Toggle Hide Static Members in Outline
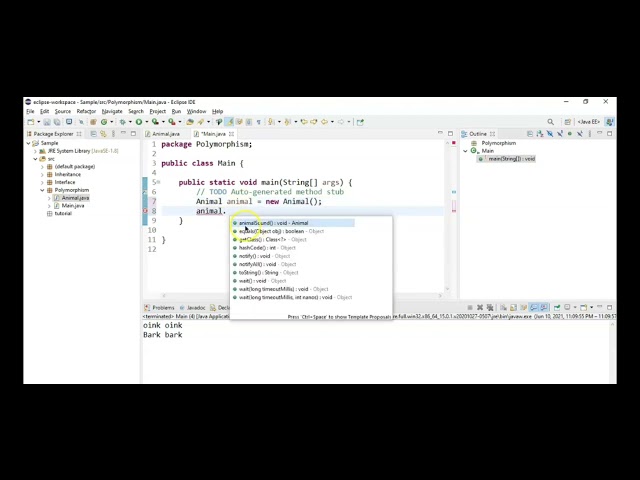This screenshot has width=640, height=480. pyautogui.click(x=560, y=133)
